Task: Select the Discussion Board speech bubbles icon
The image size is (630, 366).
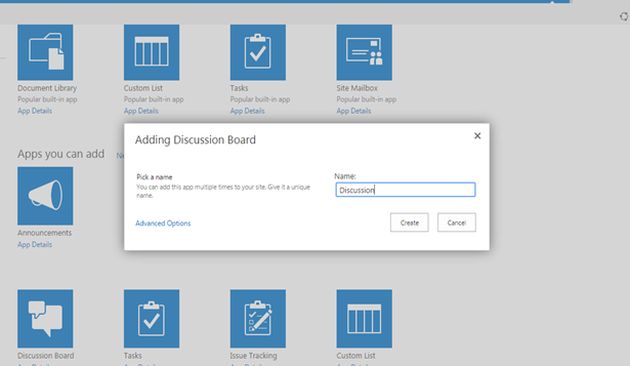Action: coord(45,319)
